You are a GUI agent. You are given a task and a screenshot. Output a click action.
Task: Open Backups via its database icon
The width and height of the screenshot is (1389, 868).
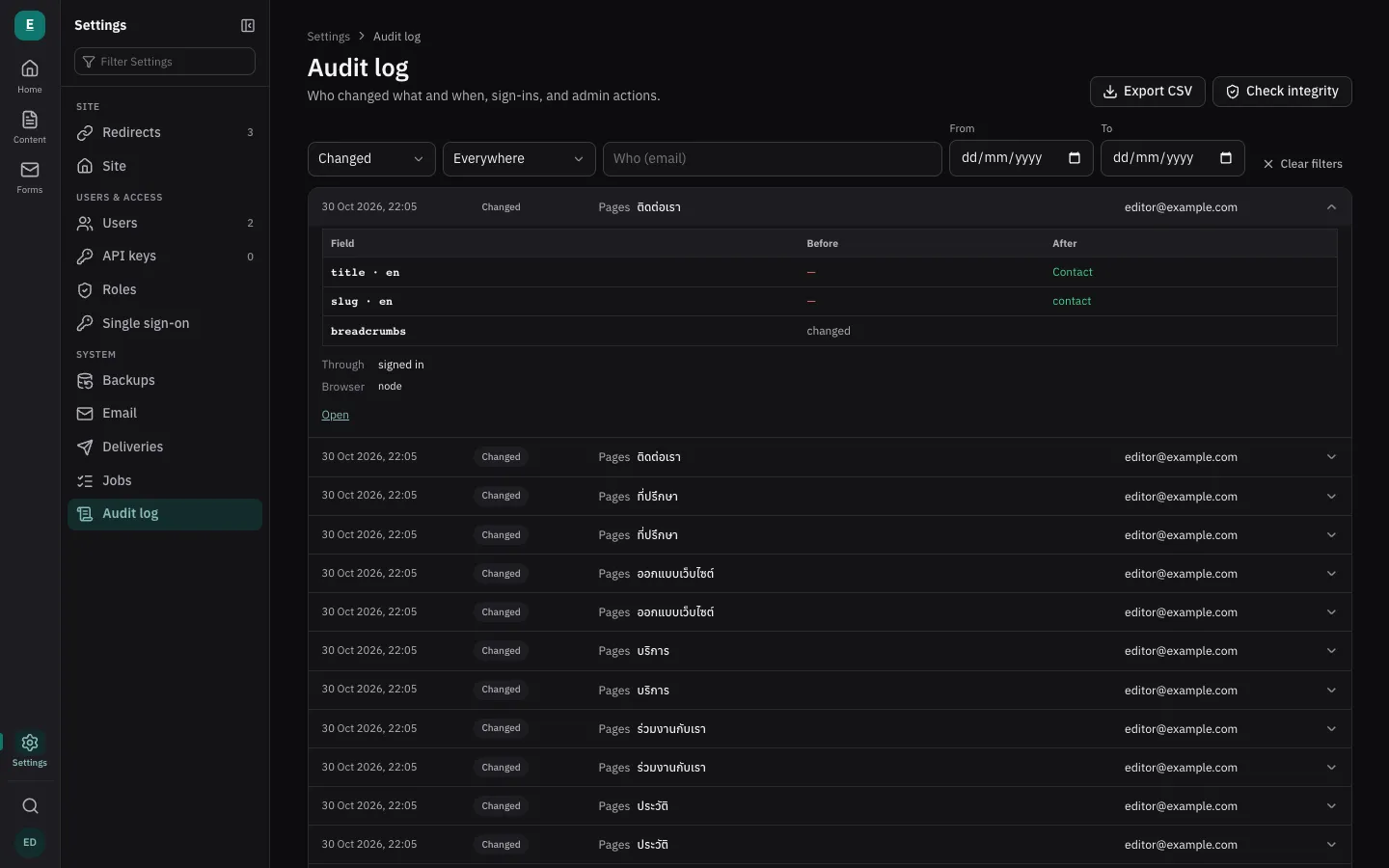click(x=85, y=381)
